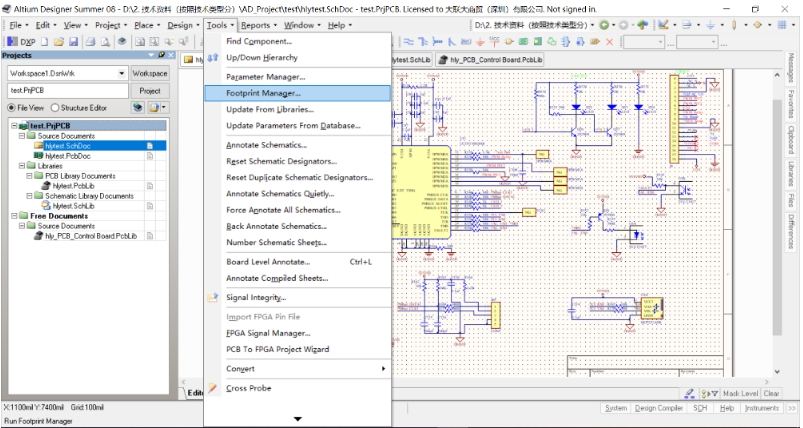The image size is (803, 428).
Task: Open the Design menu
Action: [183, 25]
